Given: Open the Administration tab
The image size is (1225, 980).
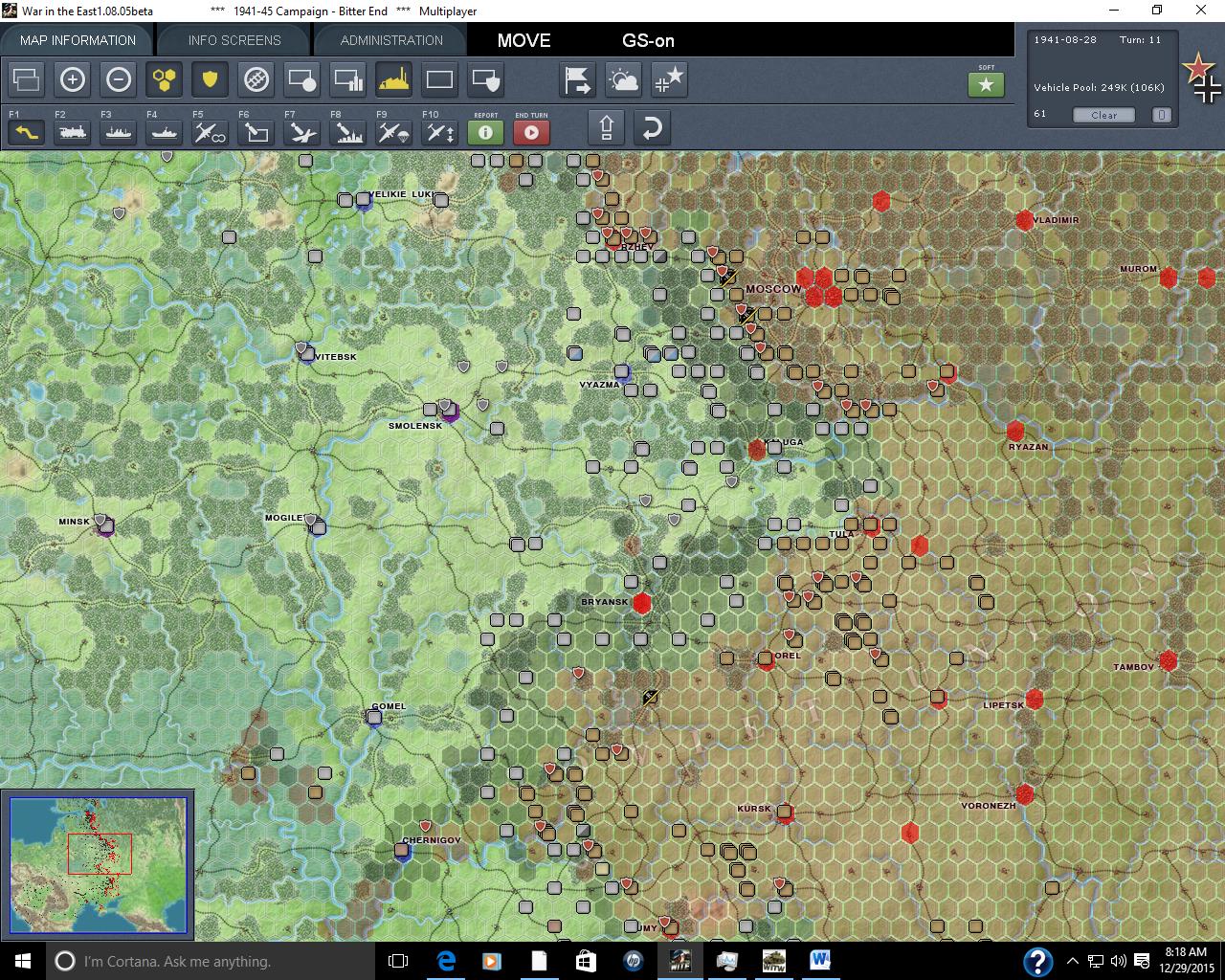Looking at the screenshot, I should pos(391,40).
